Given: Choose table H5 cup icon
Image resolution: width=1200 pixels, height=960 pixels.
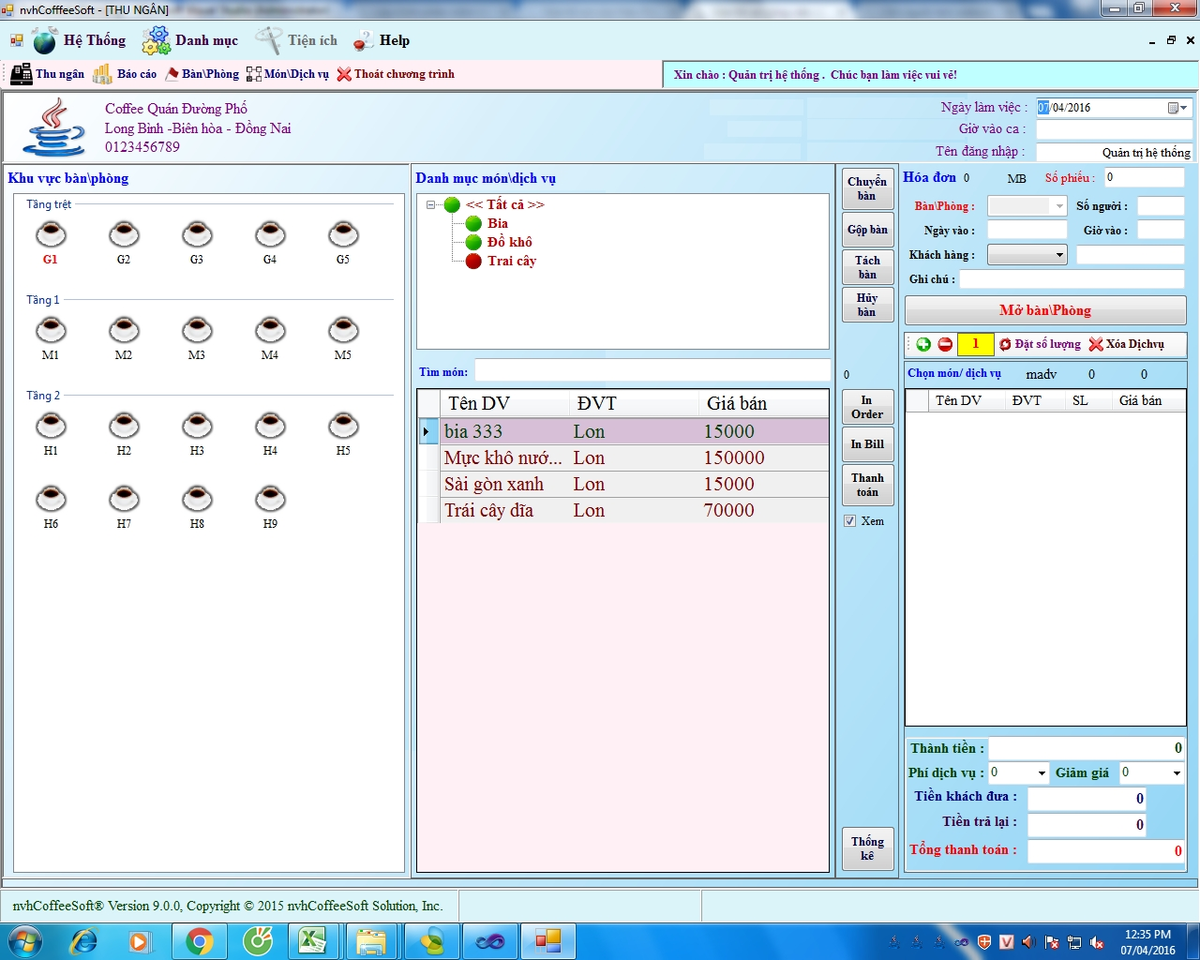Looking at the screenshot, I should [343, 425].
